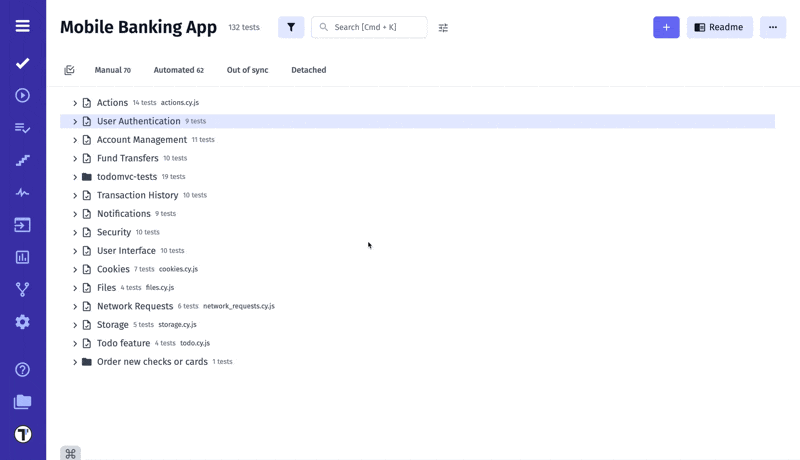800x460 pixels.
Task: Click the Pulse activity icon in sidebar
Action: coord(22,193)
